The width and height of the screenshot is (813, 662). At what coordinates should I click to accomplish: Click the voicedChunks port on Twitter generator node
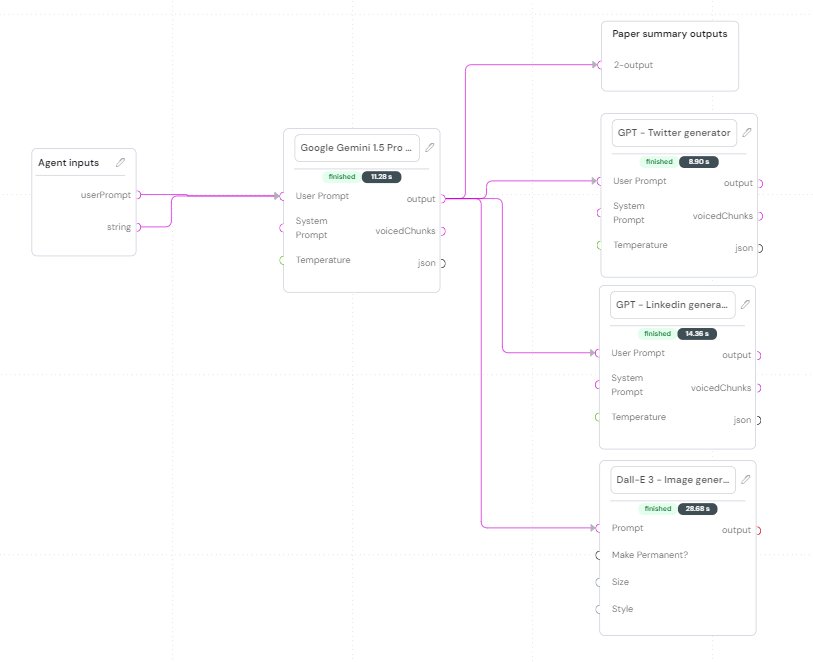760,216
